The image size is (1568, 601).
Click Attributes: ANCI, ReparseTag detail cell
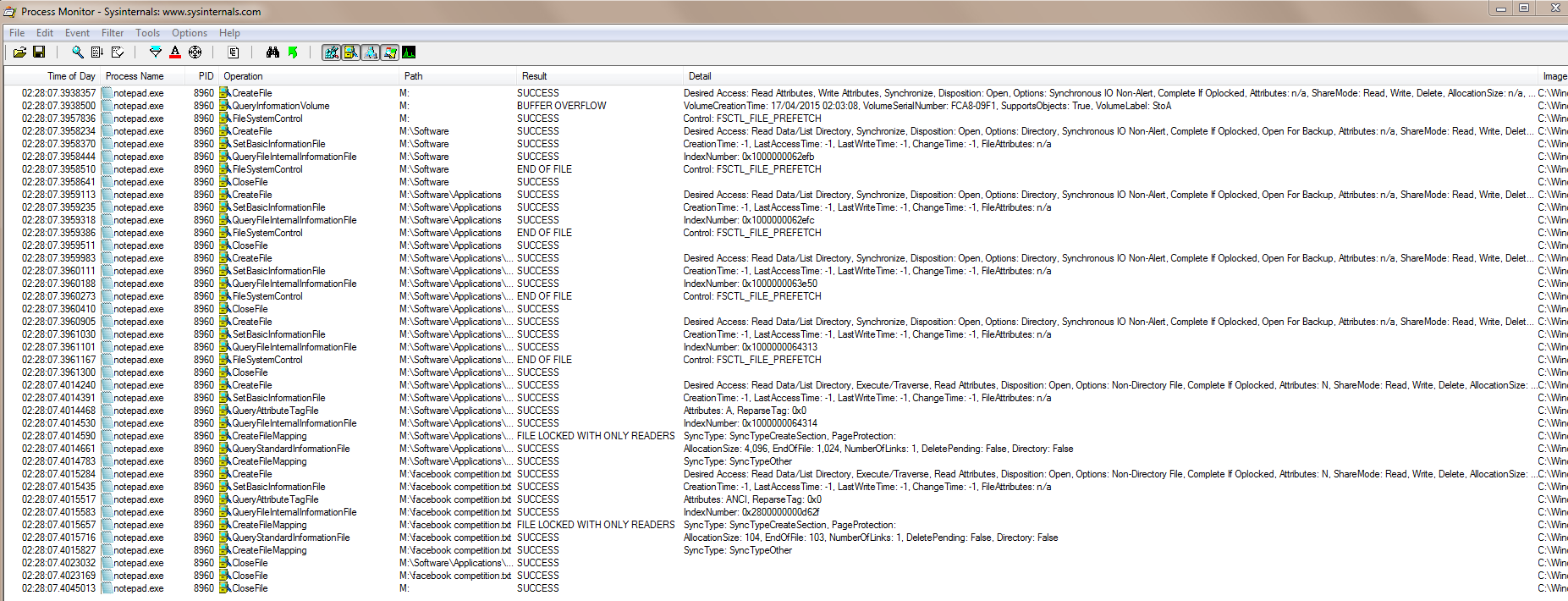click(752, 499)
